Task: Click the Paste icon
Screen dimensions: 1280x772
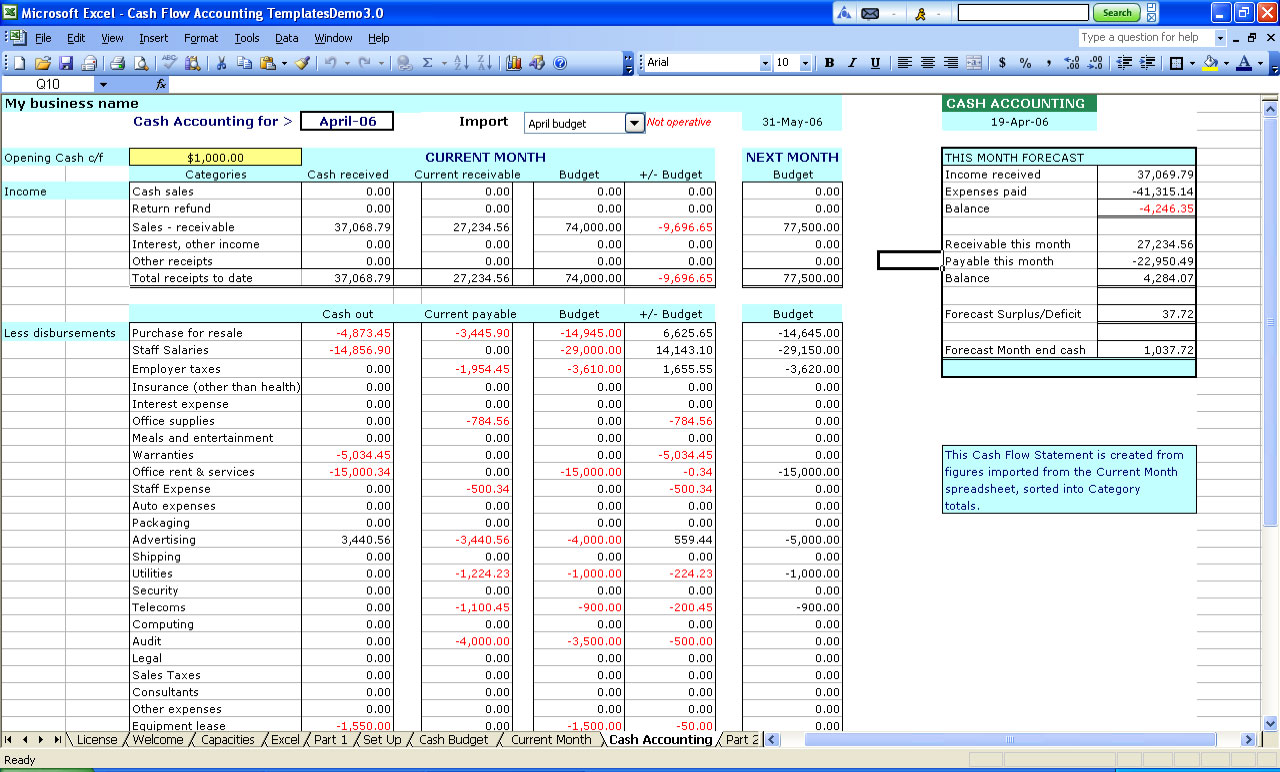Action: tap(265, 62)
